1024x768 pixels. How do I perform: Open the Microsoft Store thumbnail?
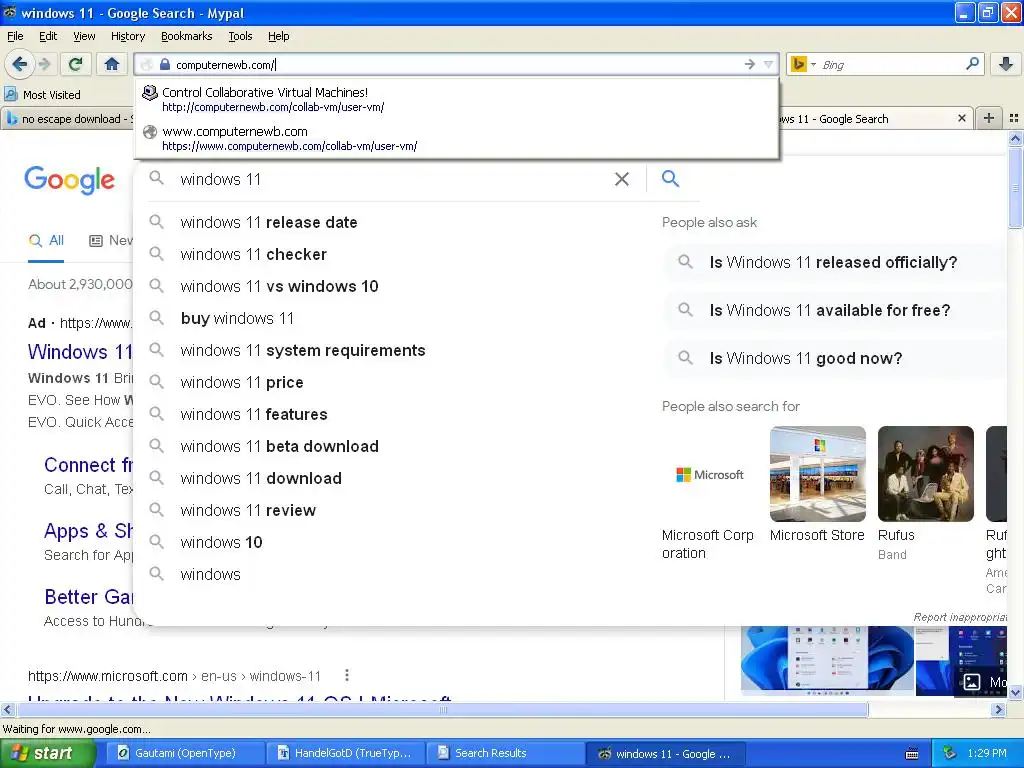tap(818, 474)
